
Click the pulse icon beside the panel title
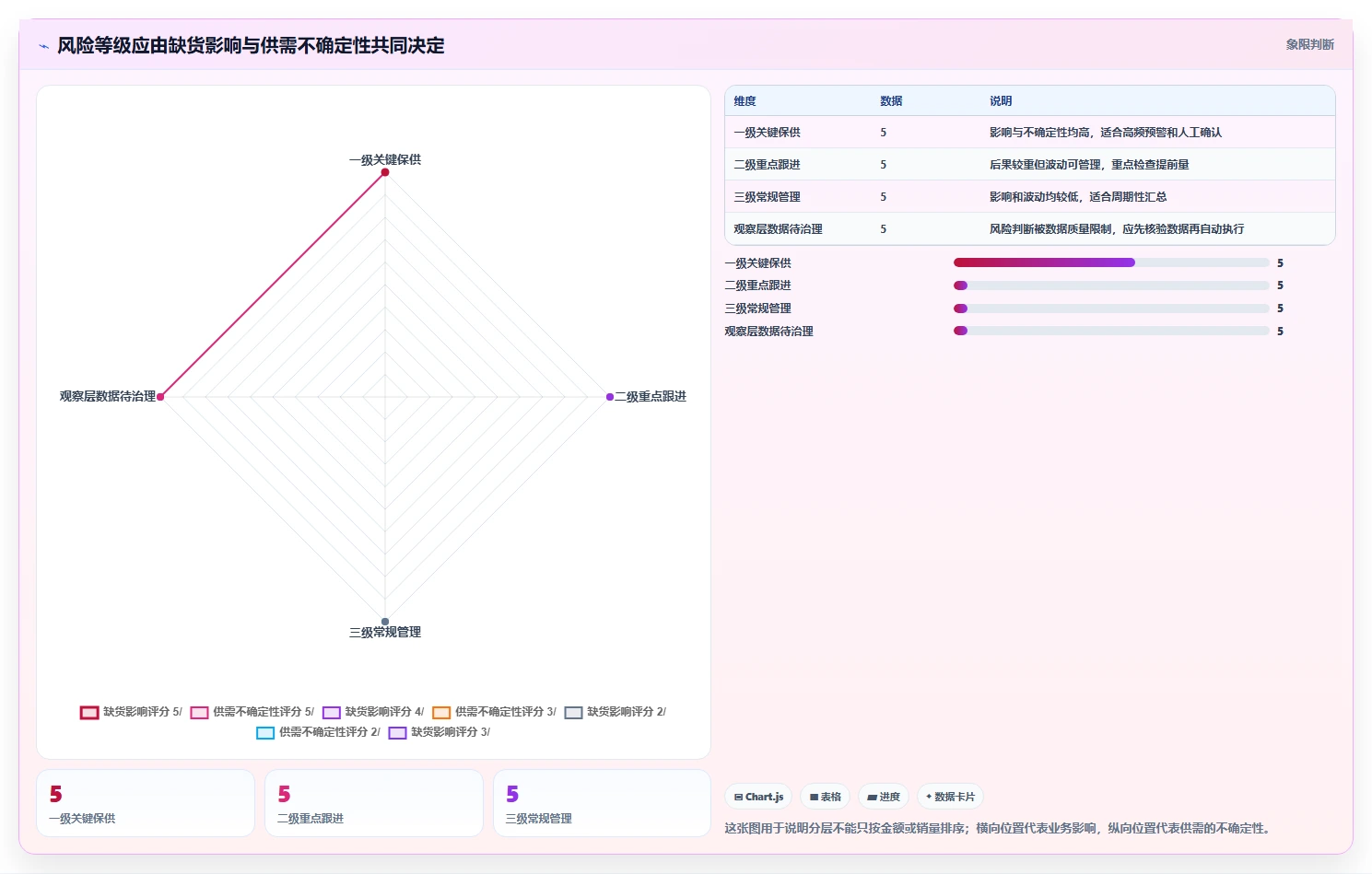point(43,46)
